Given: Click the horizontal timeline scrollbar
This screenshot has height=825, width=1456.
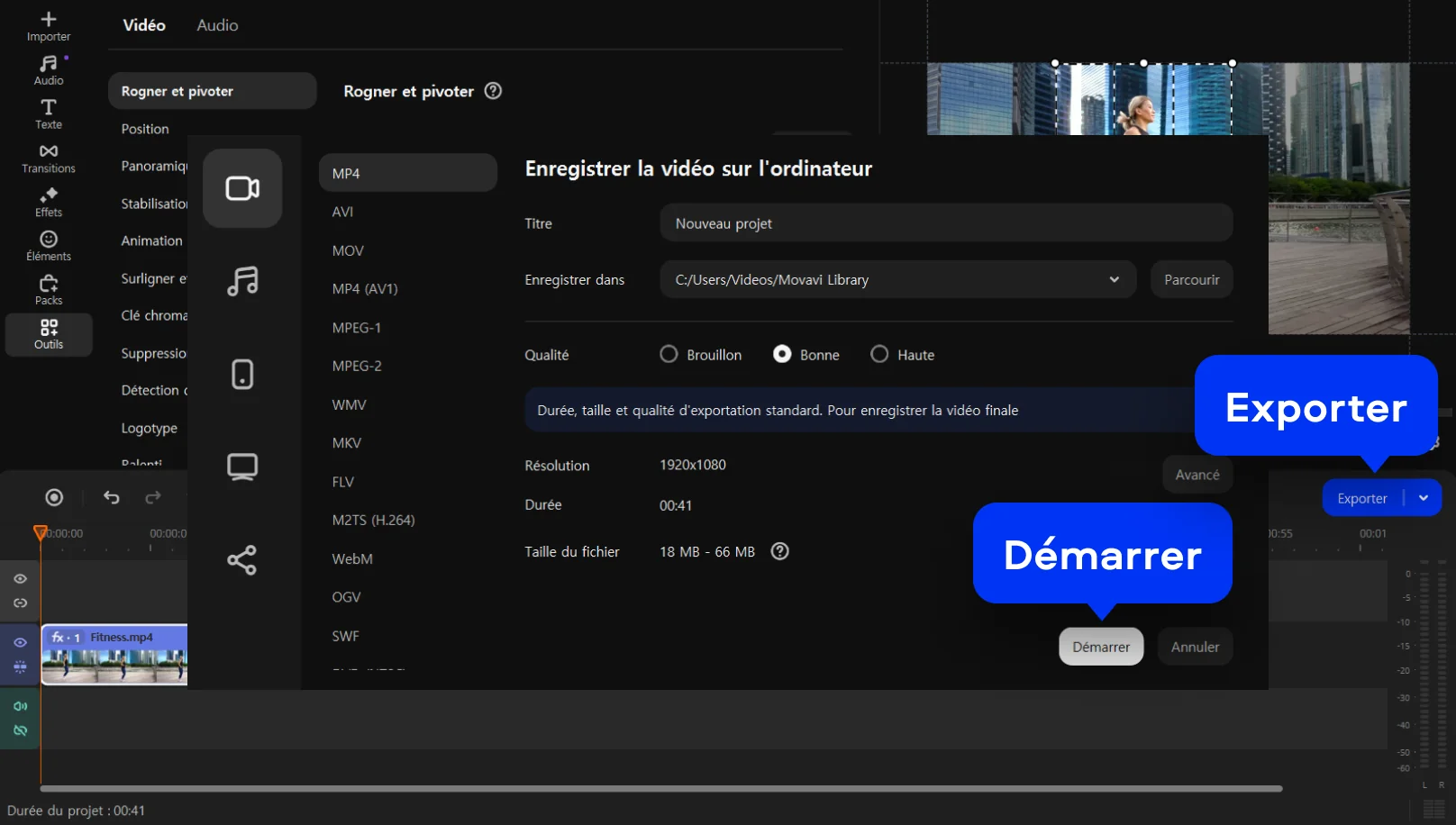Looking at the screenshot, I should tap(660, 788).
